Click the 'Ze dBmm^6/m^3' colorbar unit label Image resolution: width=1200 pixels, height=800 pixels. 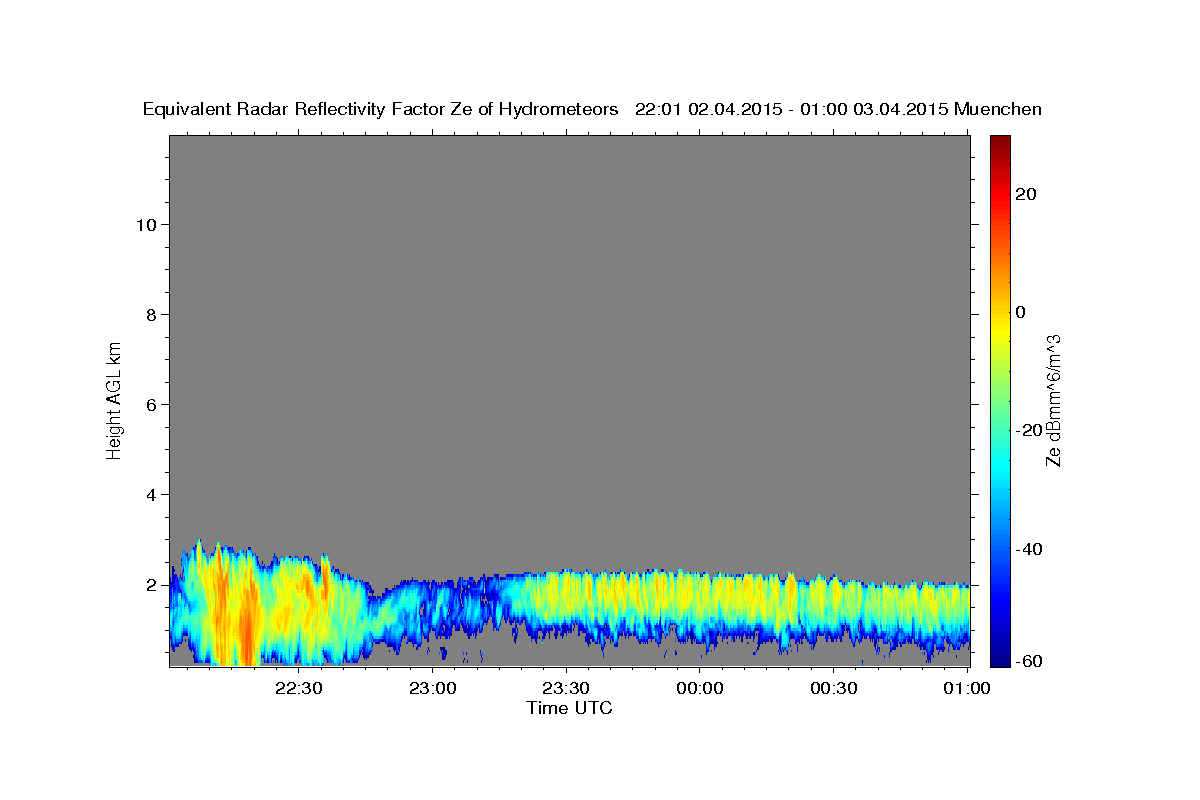[1053, 400]
